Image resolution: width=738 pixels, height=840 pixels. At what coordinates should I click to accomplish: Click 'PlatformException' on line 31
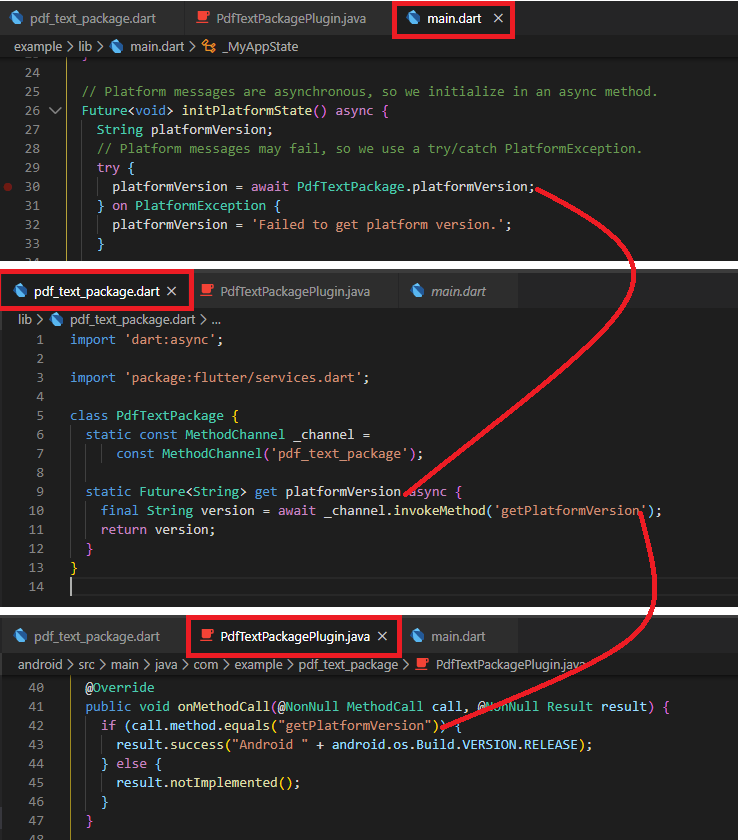tap(200, 206)
